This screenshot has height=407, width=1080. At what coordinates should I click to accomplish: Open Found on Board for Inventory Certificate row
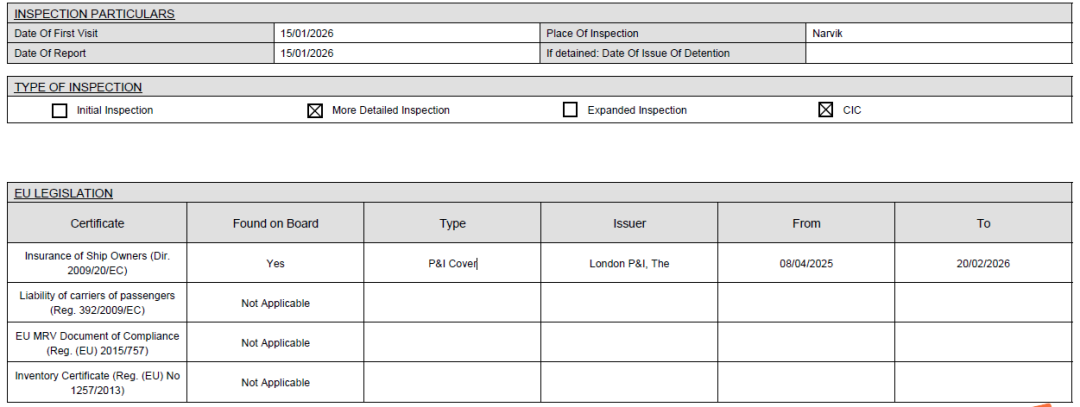[275, 383]
